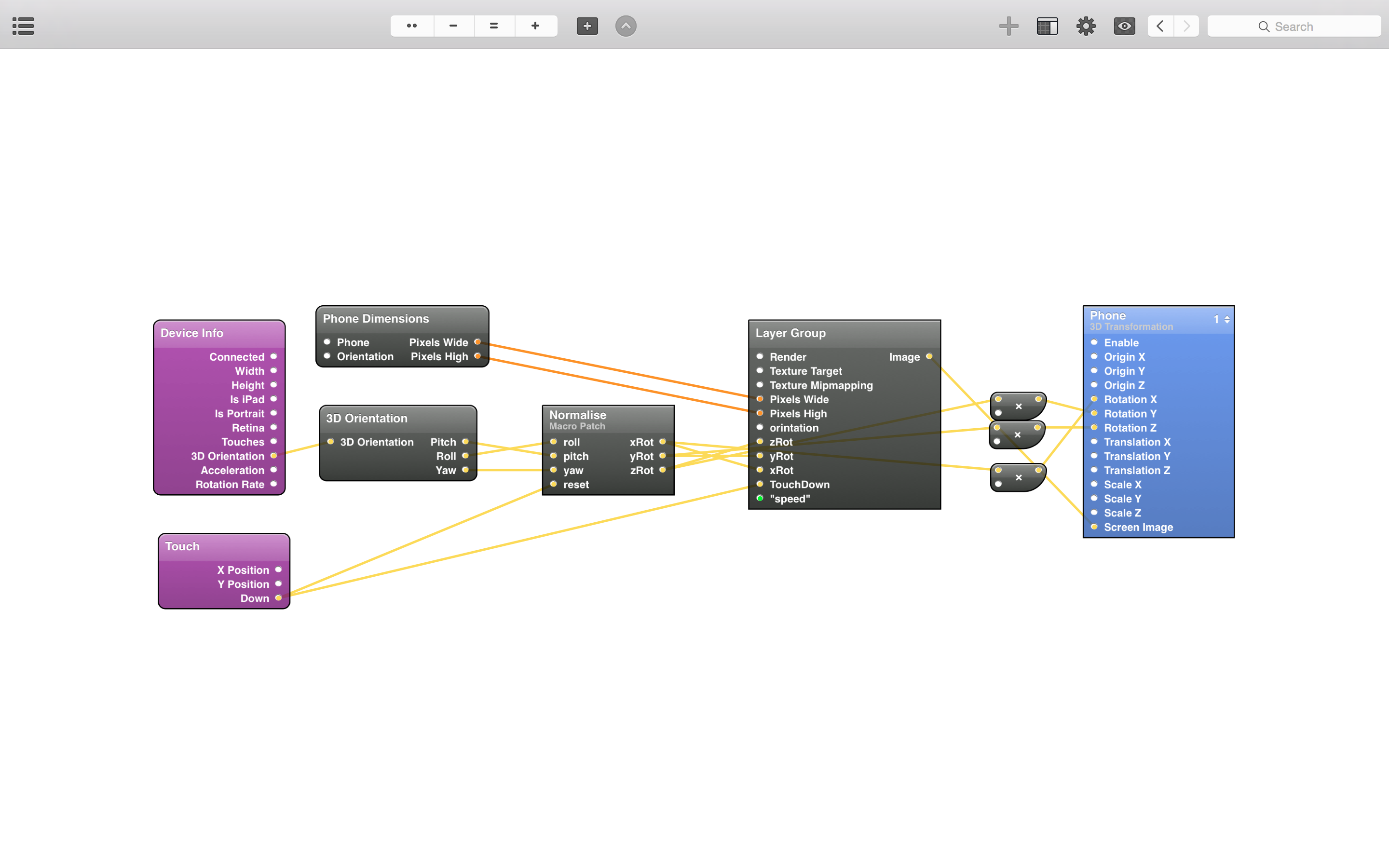
Task: Click the Search input field
Action: [x=1294, y=27]
